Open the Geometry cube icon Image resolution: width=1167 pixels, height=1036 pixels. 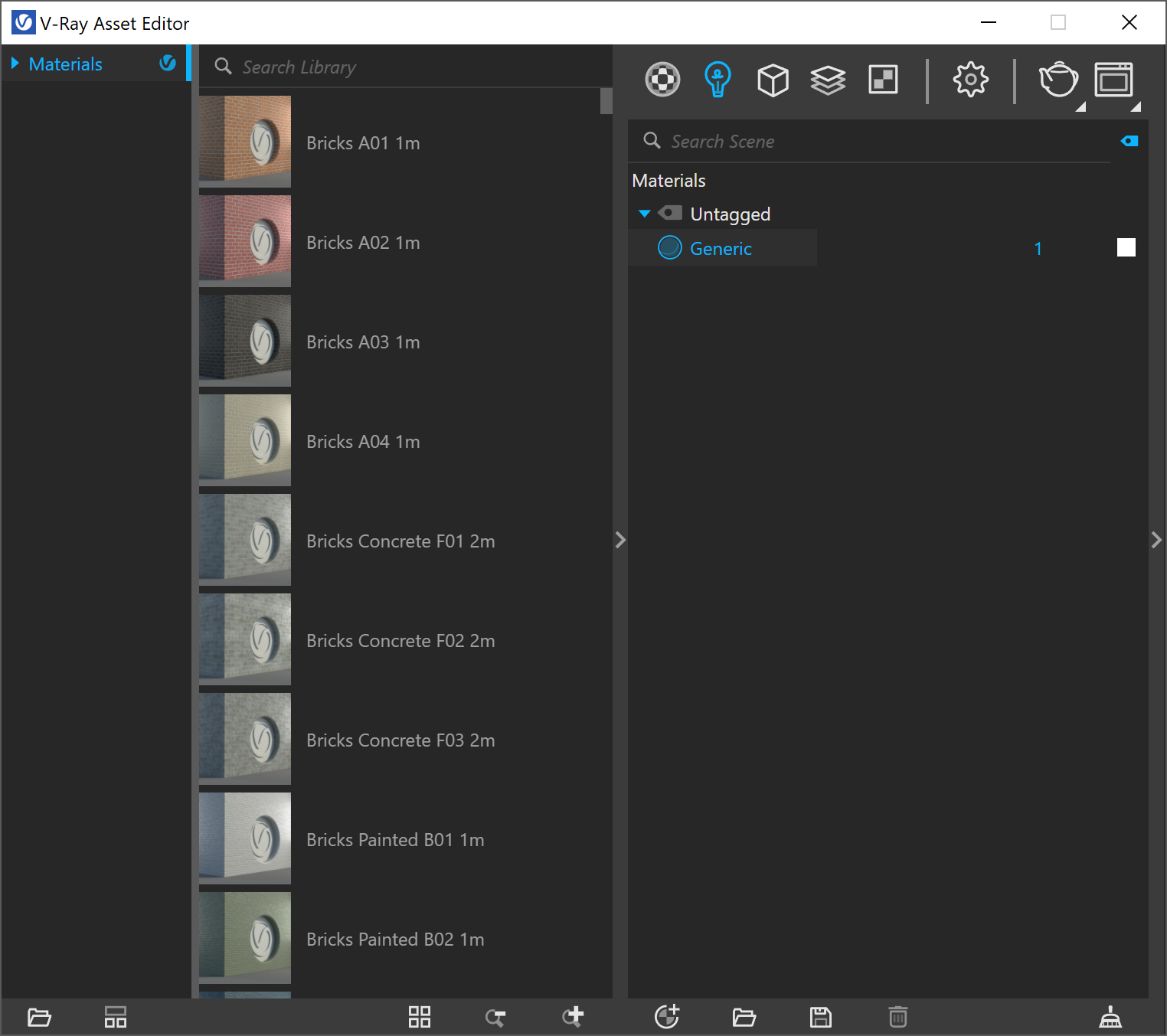773,80
